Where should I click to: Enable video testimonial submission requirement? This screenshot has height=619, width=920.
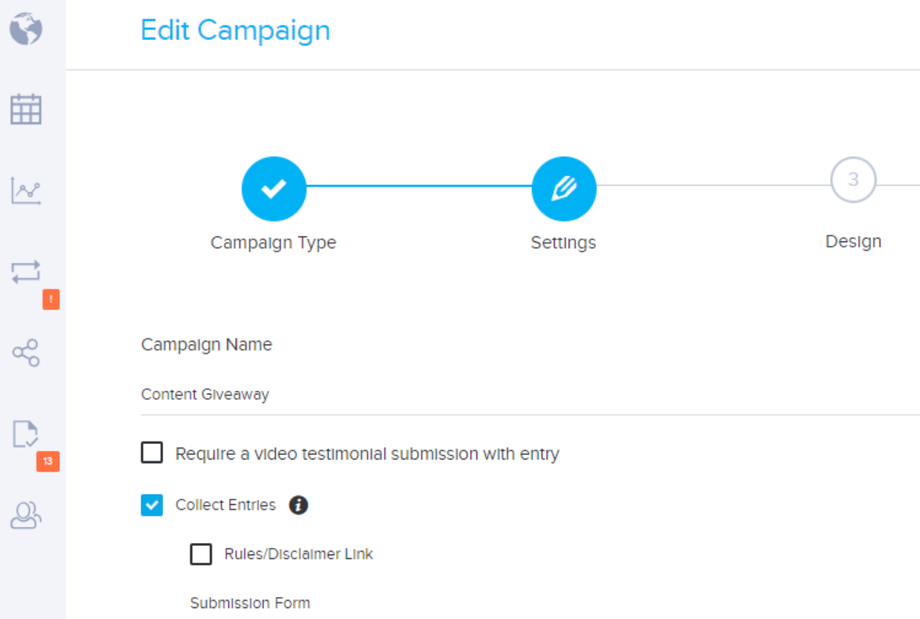click(152, 454)
